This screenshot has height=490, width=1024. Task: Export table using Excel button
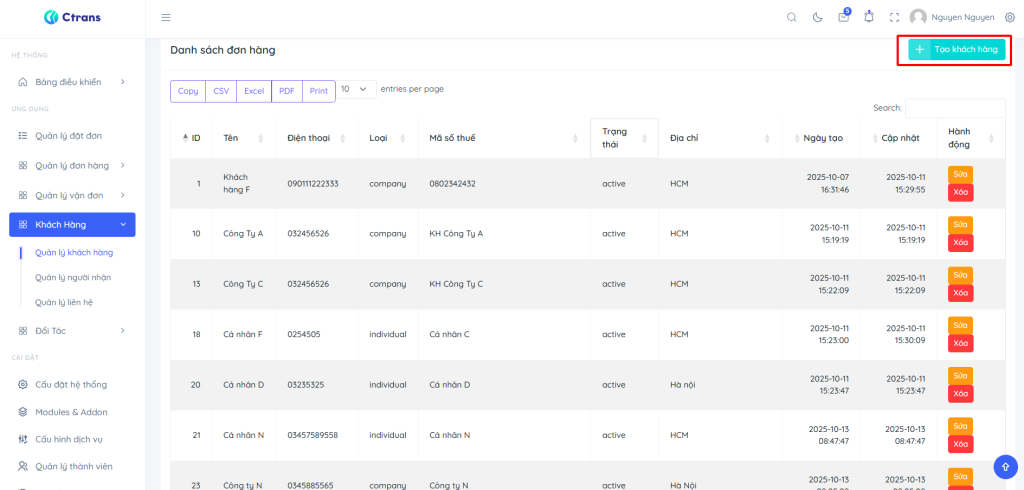(x=254, y=91)
